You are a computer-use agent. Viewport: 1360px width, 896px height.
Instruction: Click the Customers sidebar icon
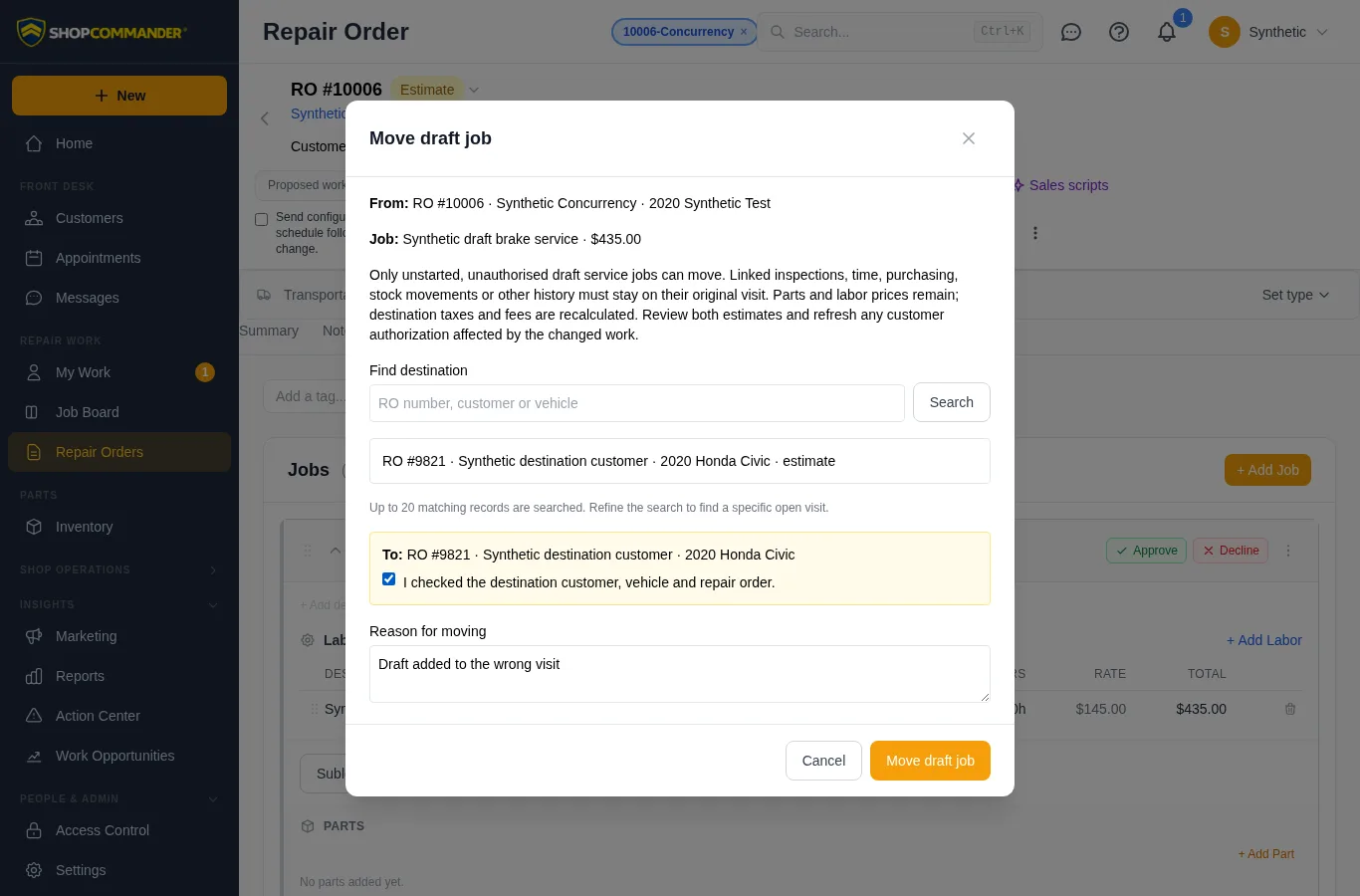(34, 218)
